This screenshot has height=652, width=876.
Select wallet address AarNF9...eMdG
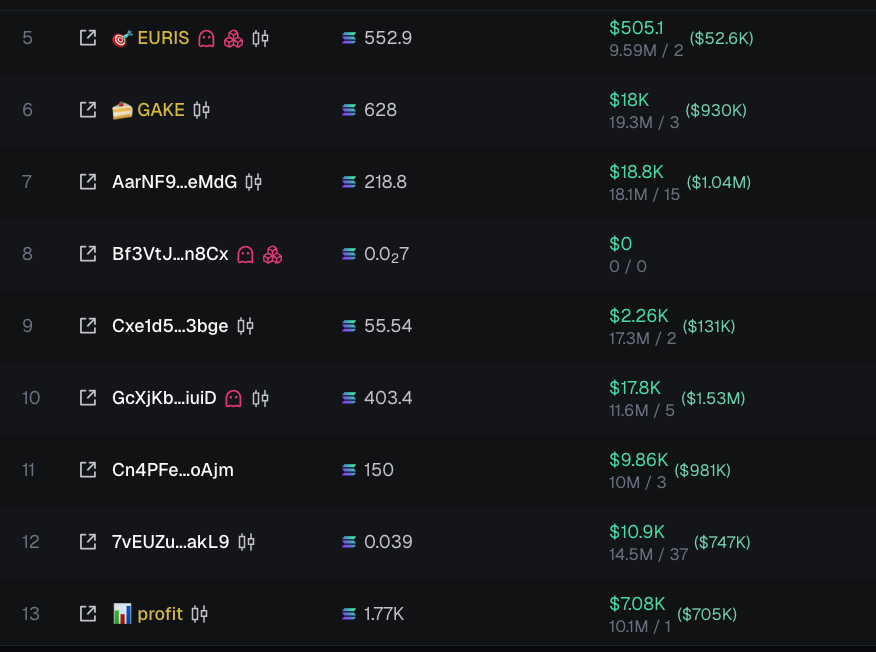[x=174, y=182]
